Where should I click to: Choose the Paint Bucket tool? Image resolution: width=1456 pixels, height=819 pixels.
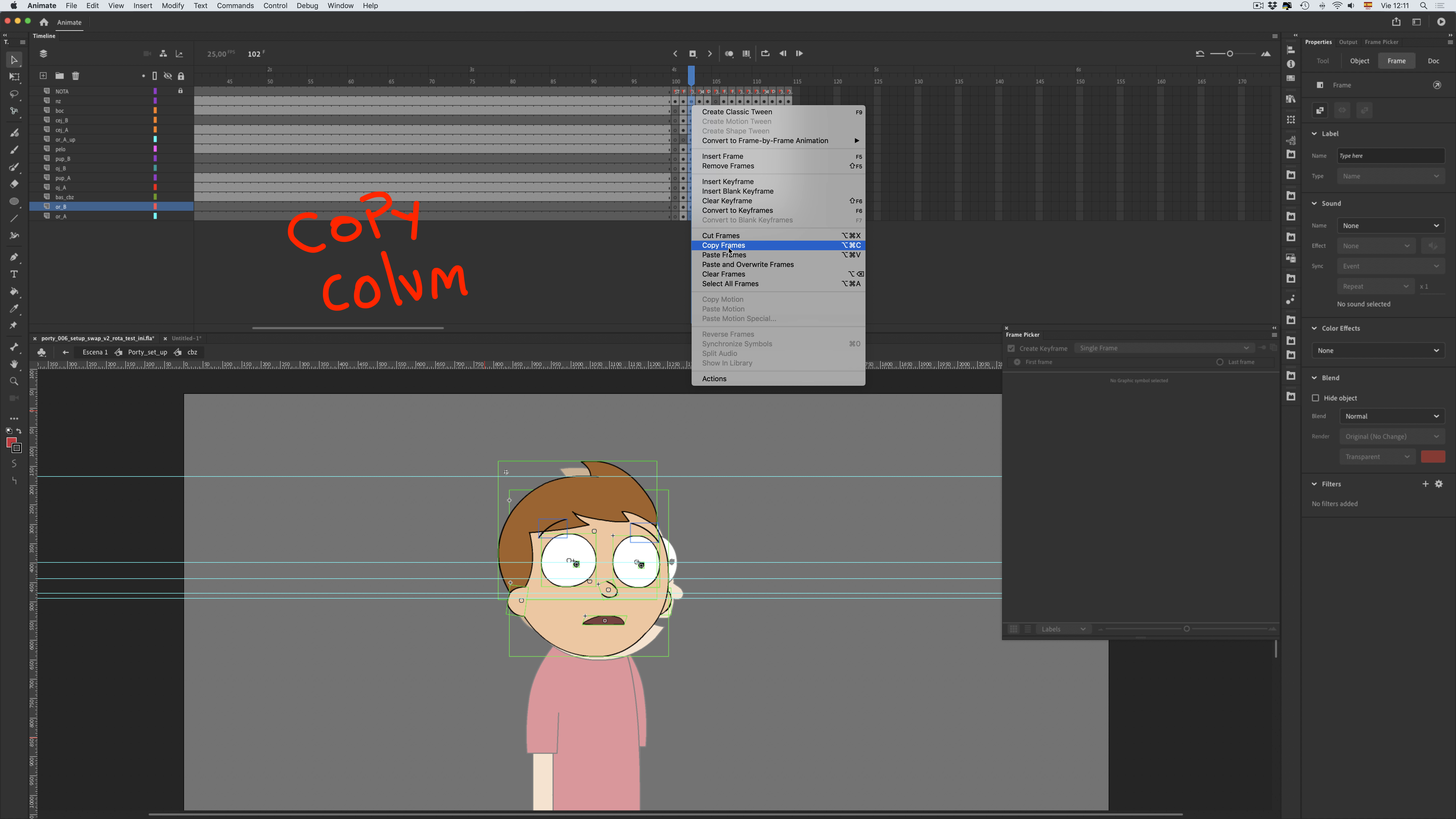pos(14,292)
